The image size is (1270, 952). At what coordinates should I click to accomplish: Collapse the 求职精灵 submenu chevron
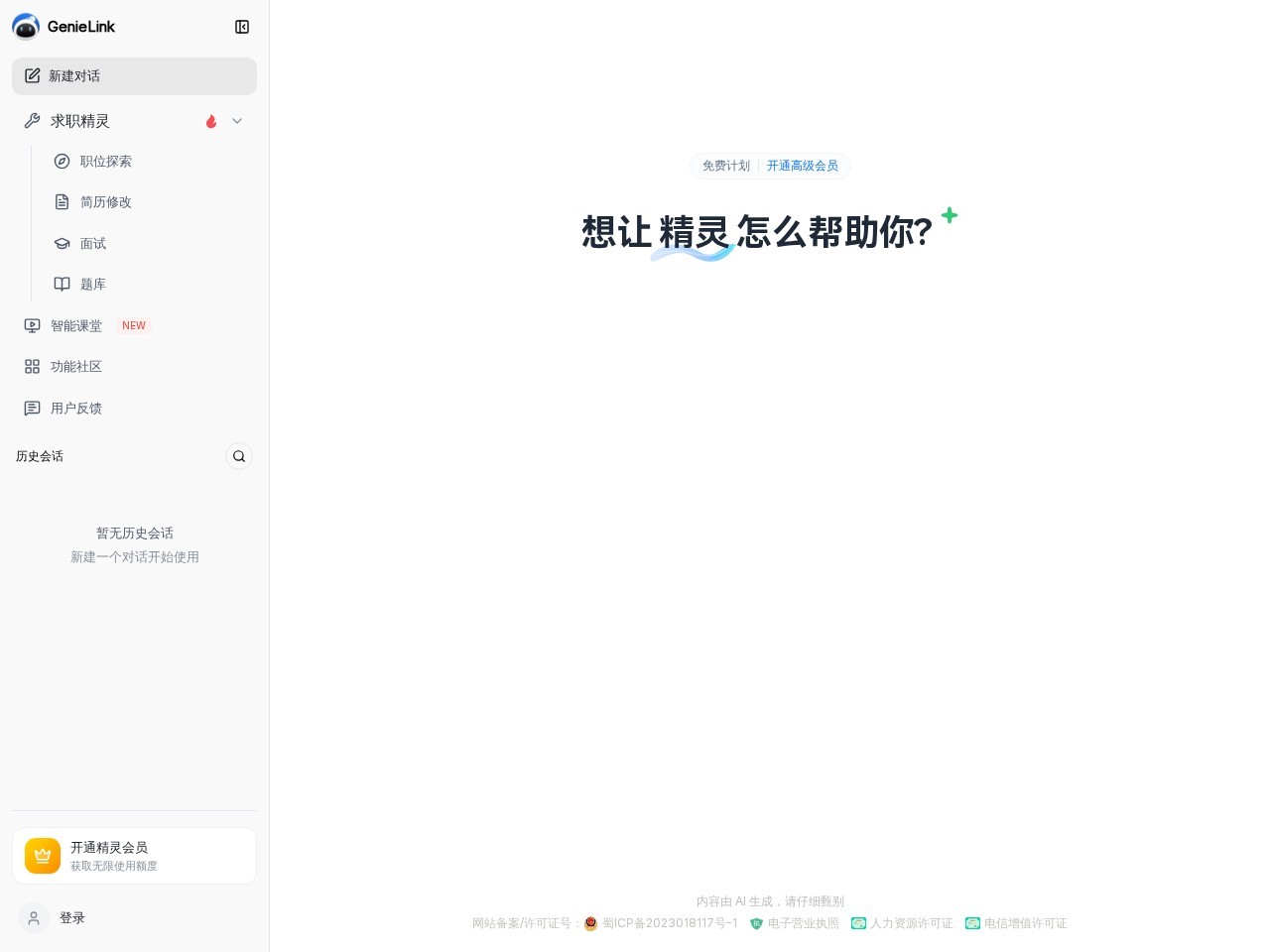[x=237, y=121]
